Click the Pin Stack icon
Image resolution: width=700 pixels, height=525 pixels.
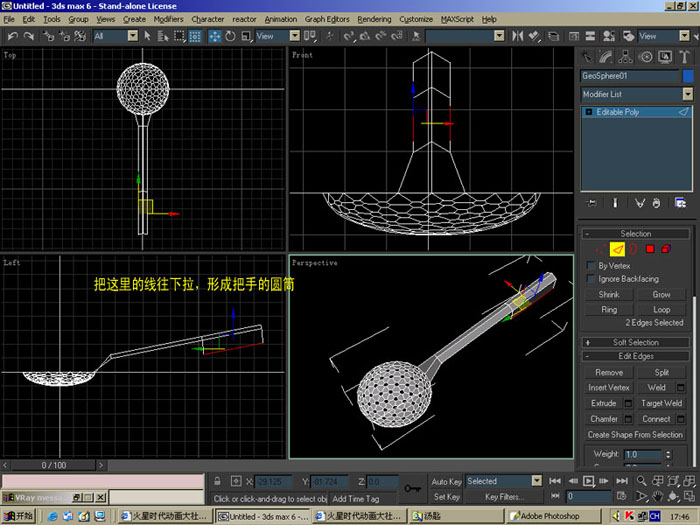click(592, 203)
